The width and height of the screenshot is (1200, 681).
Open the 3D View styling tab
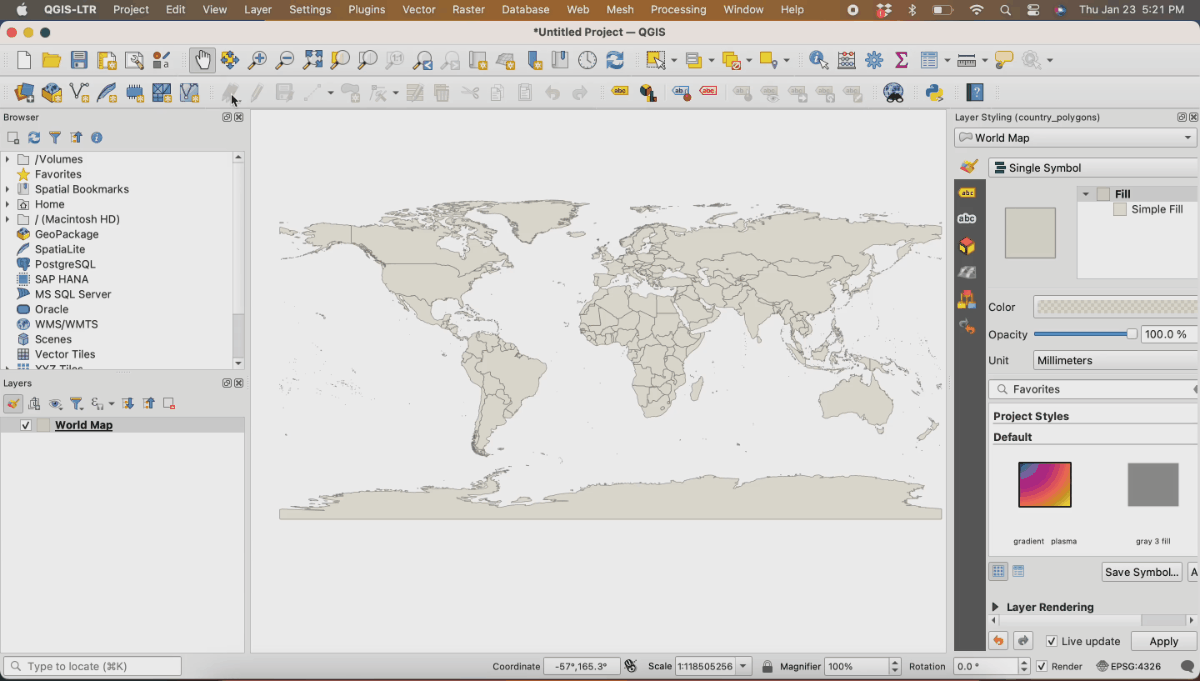966,245
